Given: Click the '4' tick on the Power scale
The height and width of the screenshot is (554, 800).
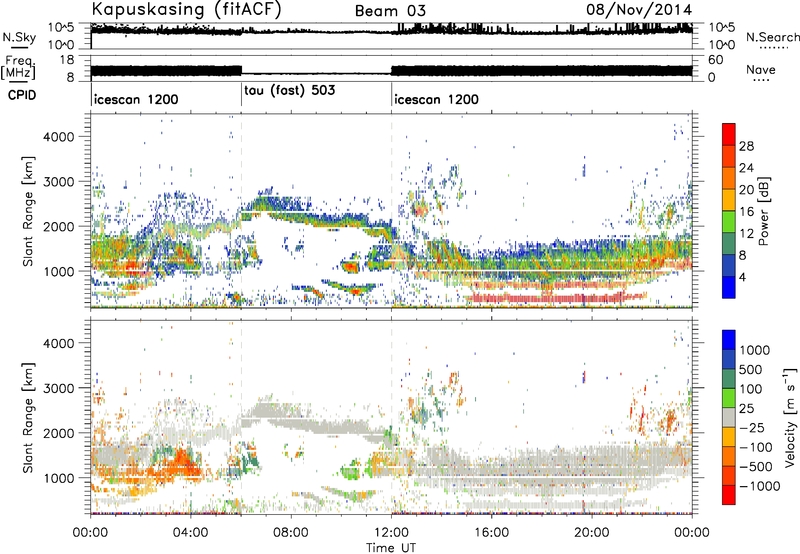Looking at the screenshot, I should 742,277.
